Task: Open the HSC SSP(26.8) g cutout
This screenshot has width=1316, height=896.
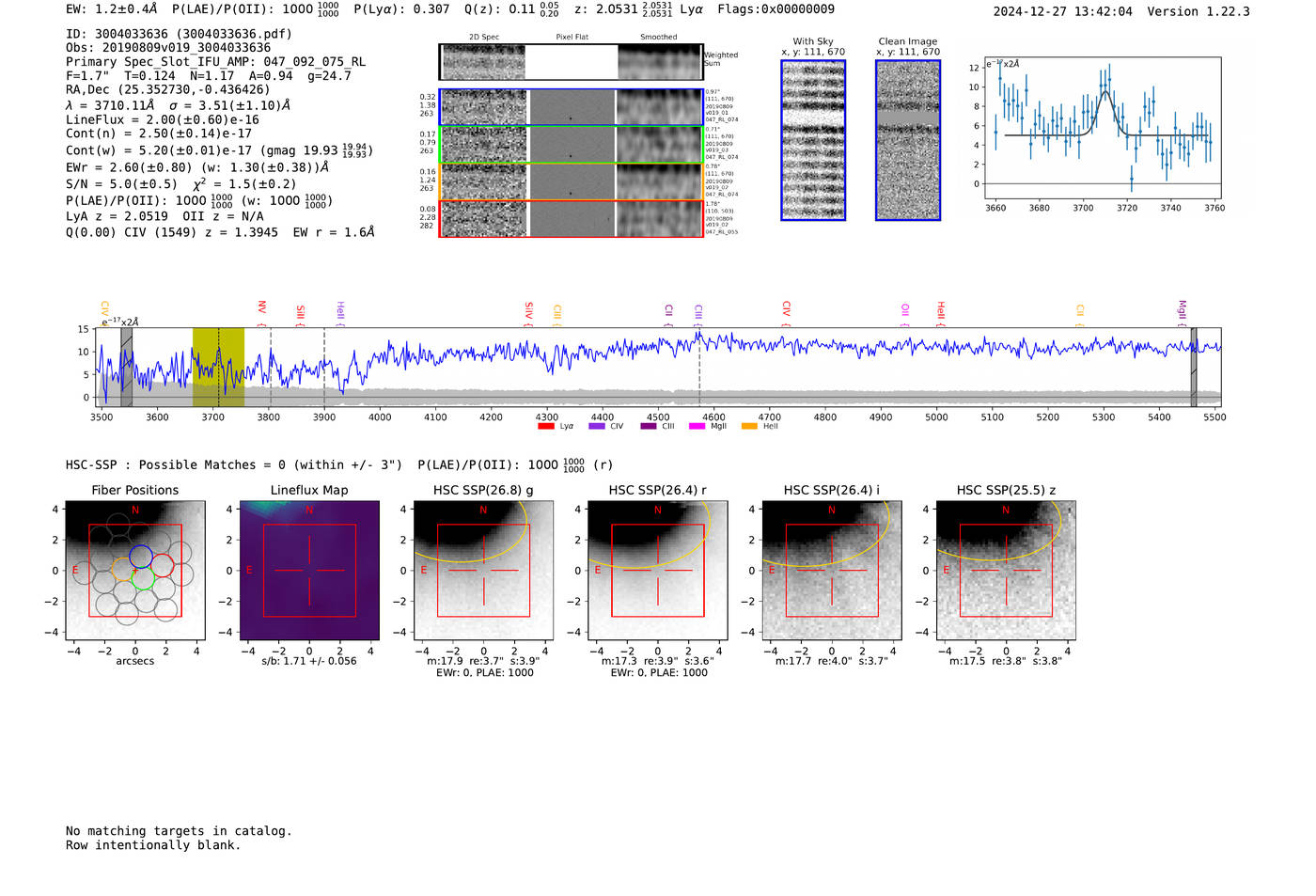Action: pyautogui.click(x=483, y=570)
